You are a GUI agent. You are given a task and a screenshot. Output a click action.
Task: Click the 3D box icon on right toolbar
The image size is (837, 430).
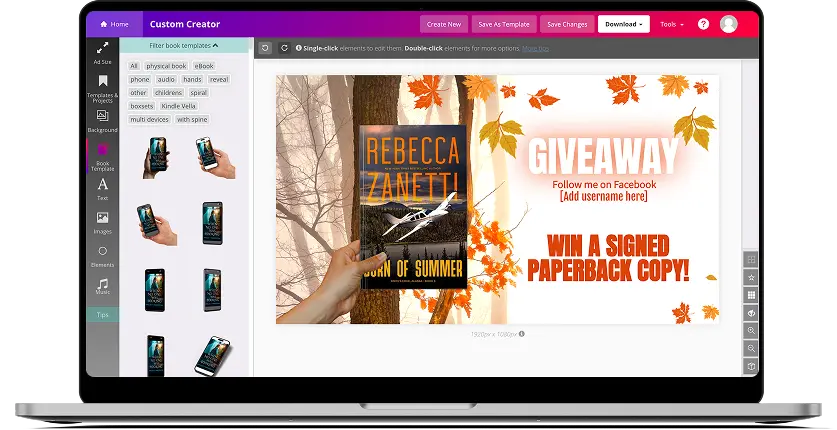(751, 366)
